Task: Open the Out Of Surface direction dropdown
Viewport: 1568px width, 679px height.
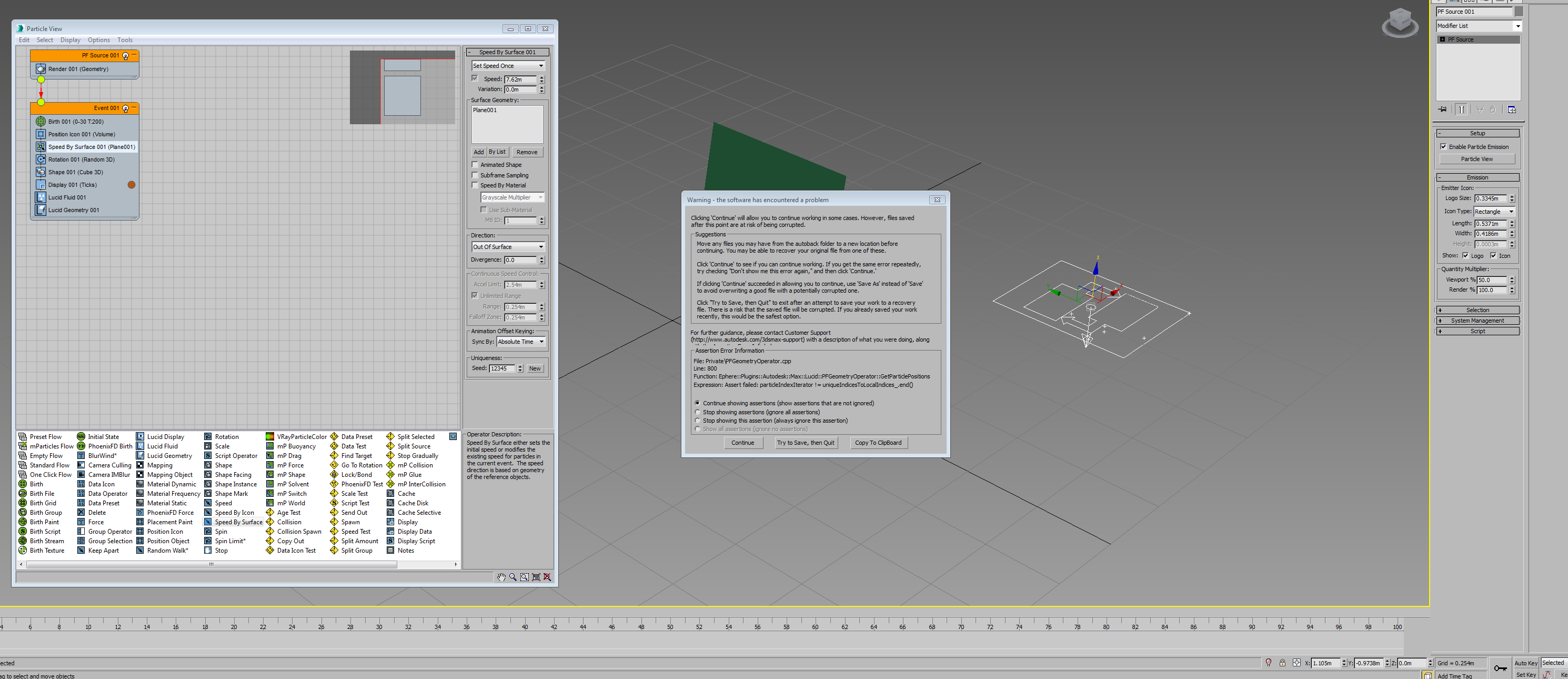Action: pyautogui.click(x=508, y=247)
